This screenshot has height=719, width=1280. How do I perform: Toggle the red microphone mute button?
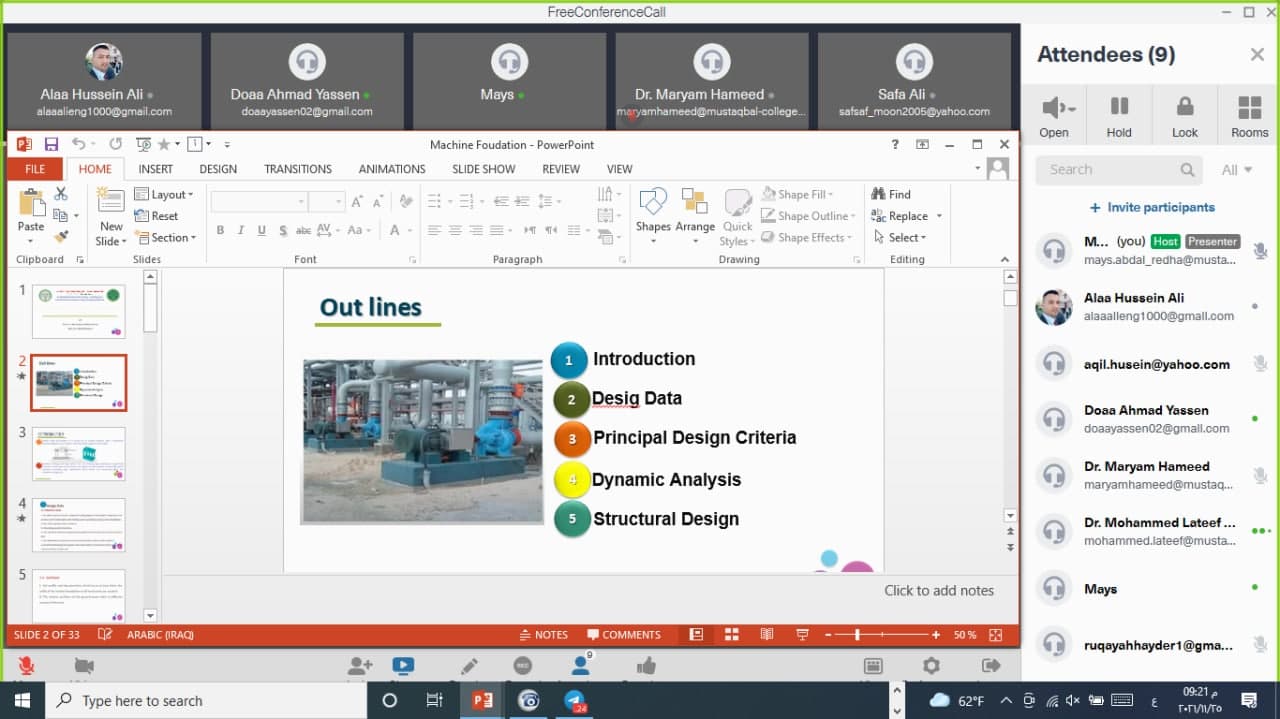[x=26, y=666]
